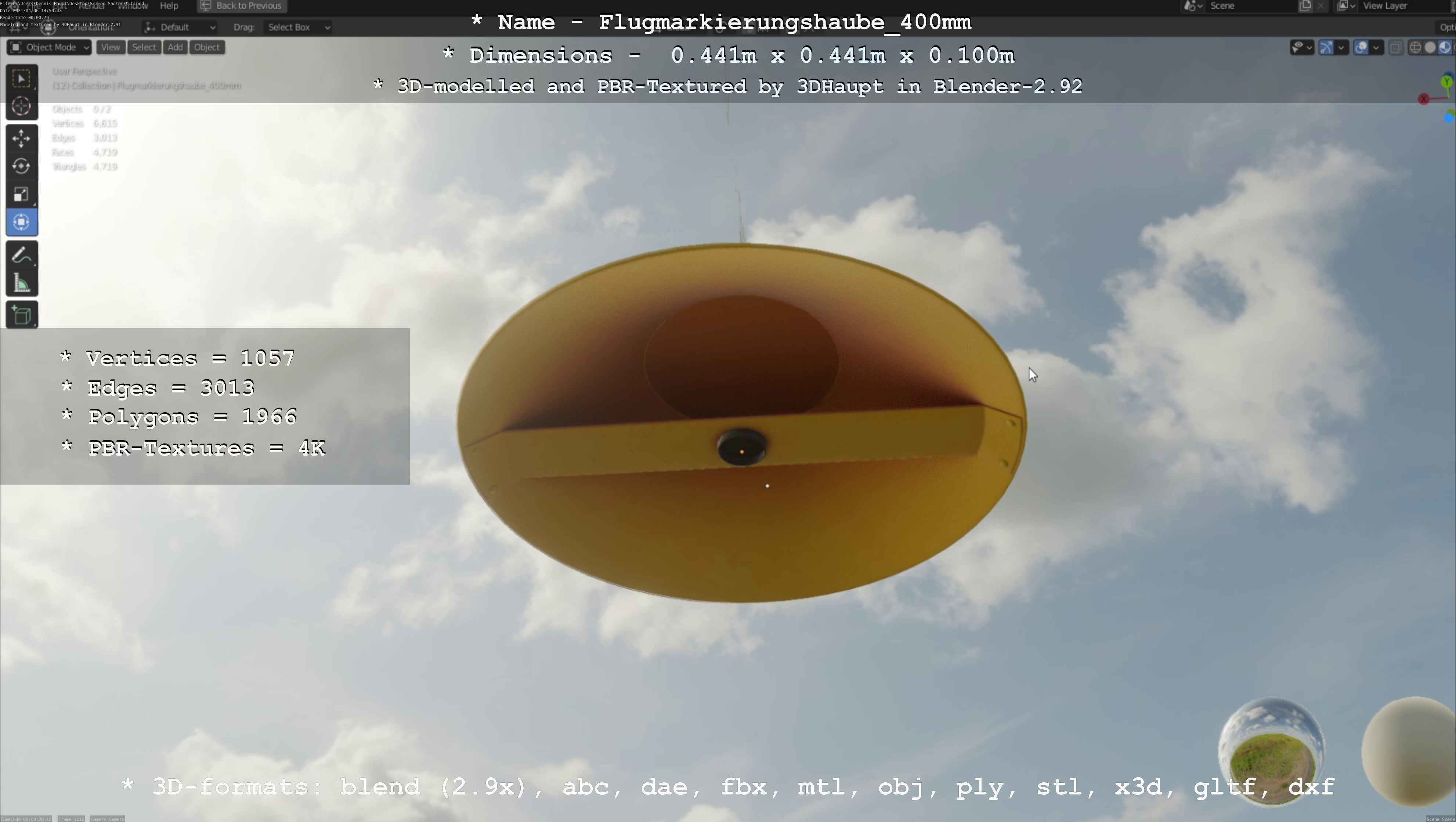Screen dimensions: 1456x822
Task: Choose the Move tool
Action: pyautogui.click(x=21, y=138)
